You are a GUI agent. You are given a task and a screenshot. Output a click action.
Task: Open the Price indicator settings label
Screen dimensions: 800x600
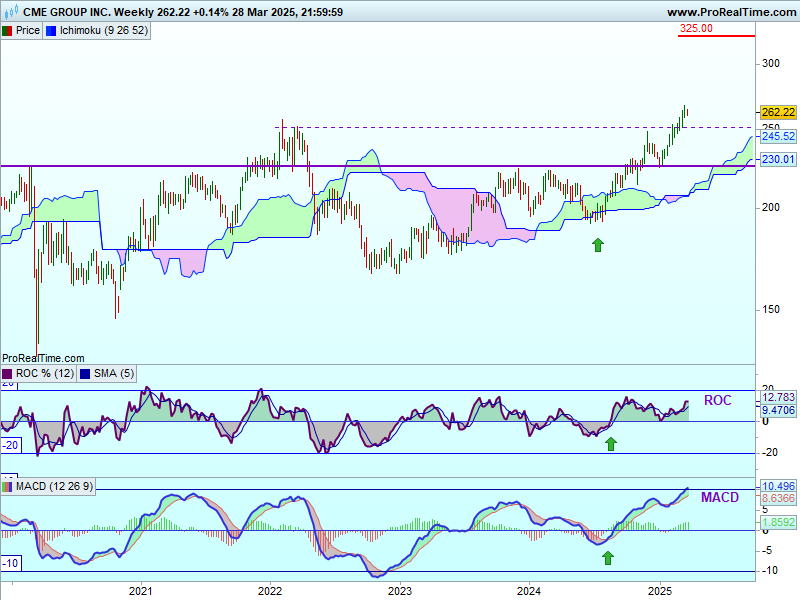coord(28,30)
